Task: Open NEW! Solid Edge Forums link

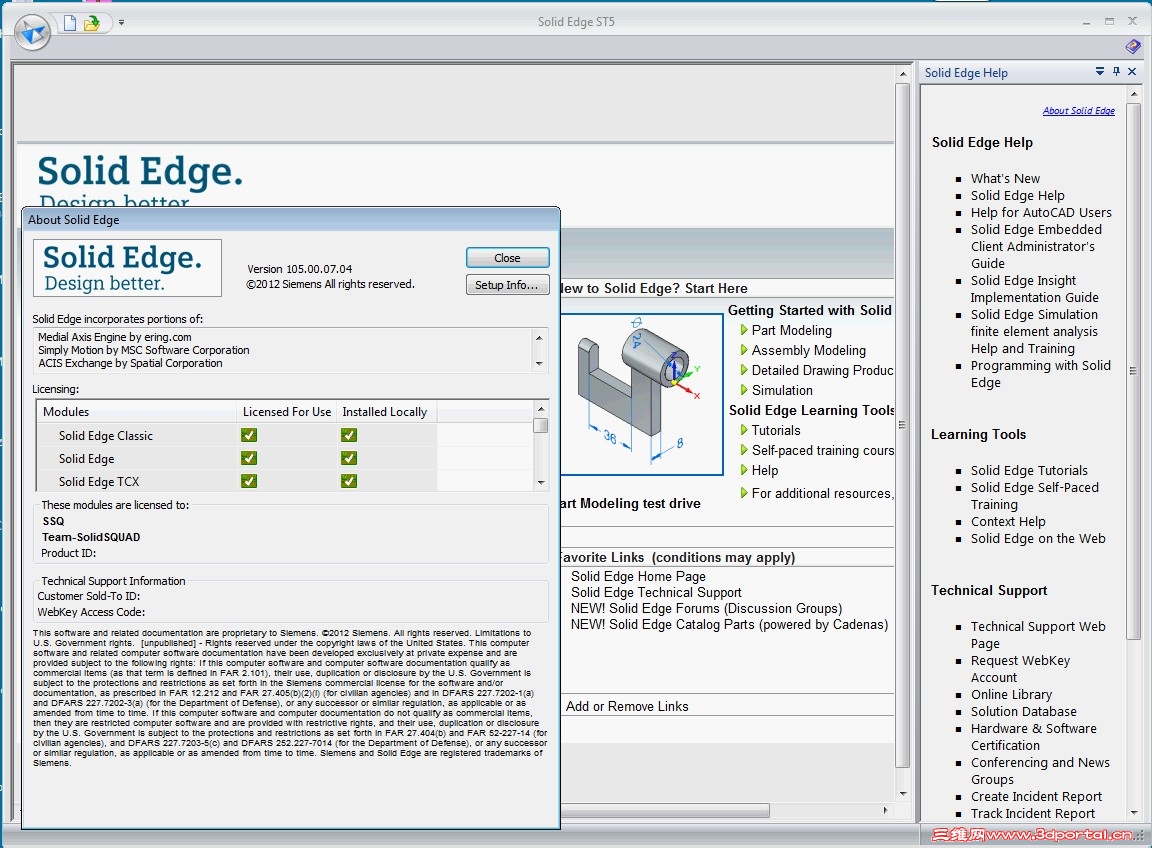Action: pos(706,608)
